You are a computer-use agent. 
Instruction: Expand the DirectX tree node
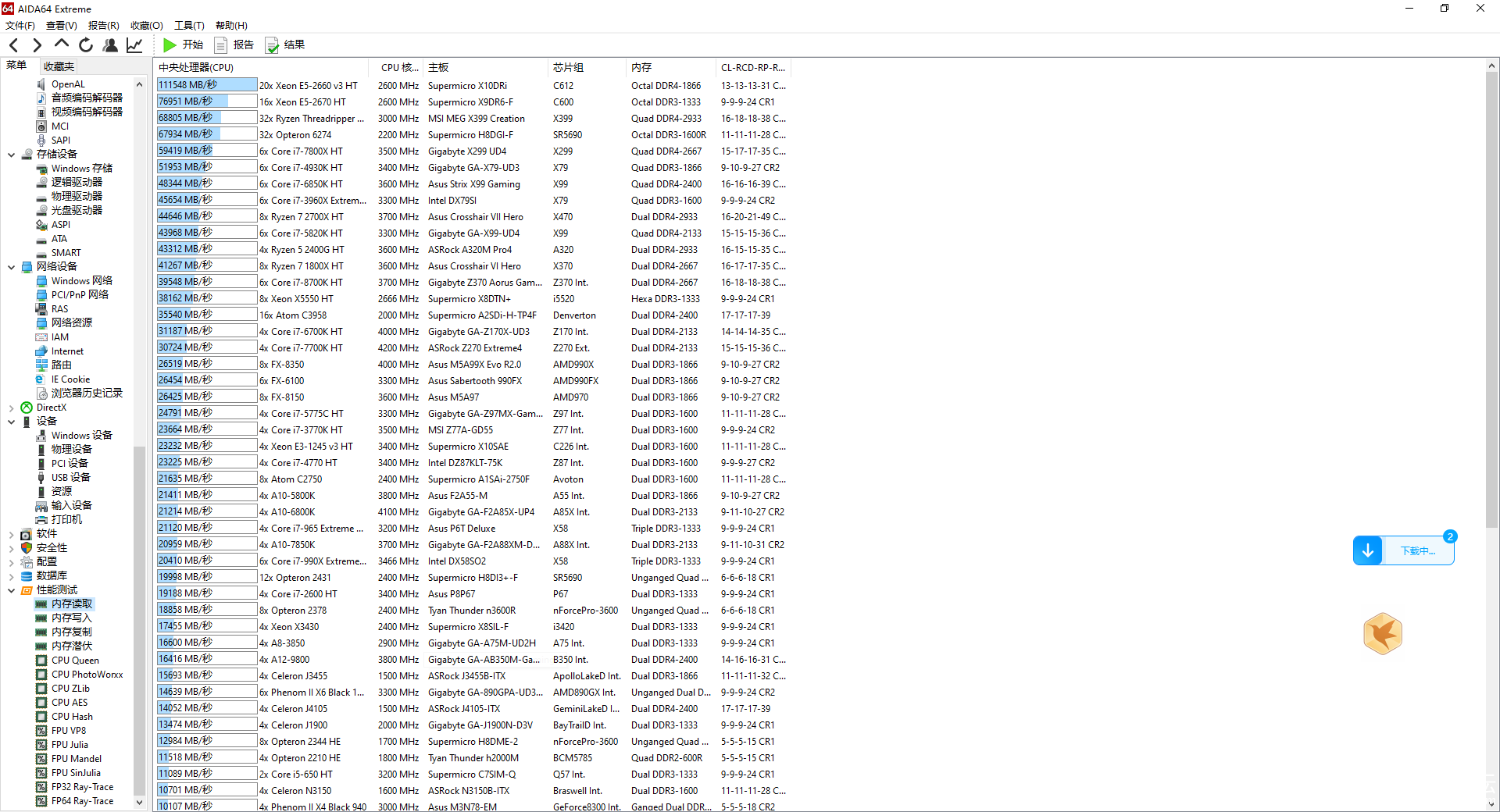tap(11, 408)
